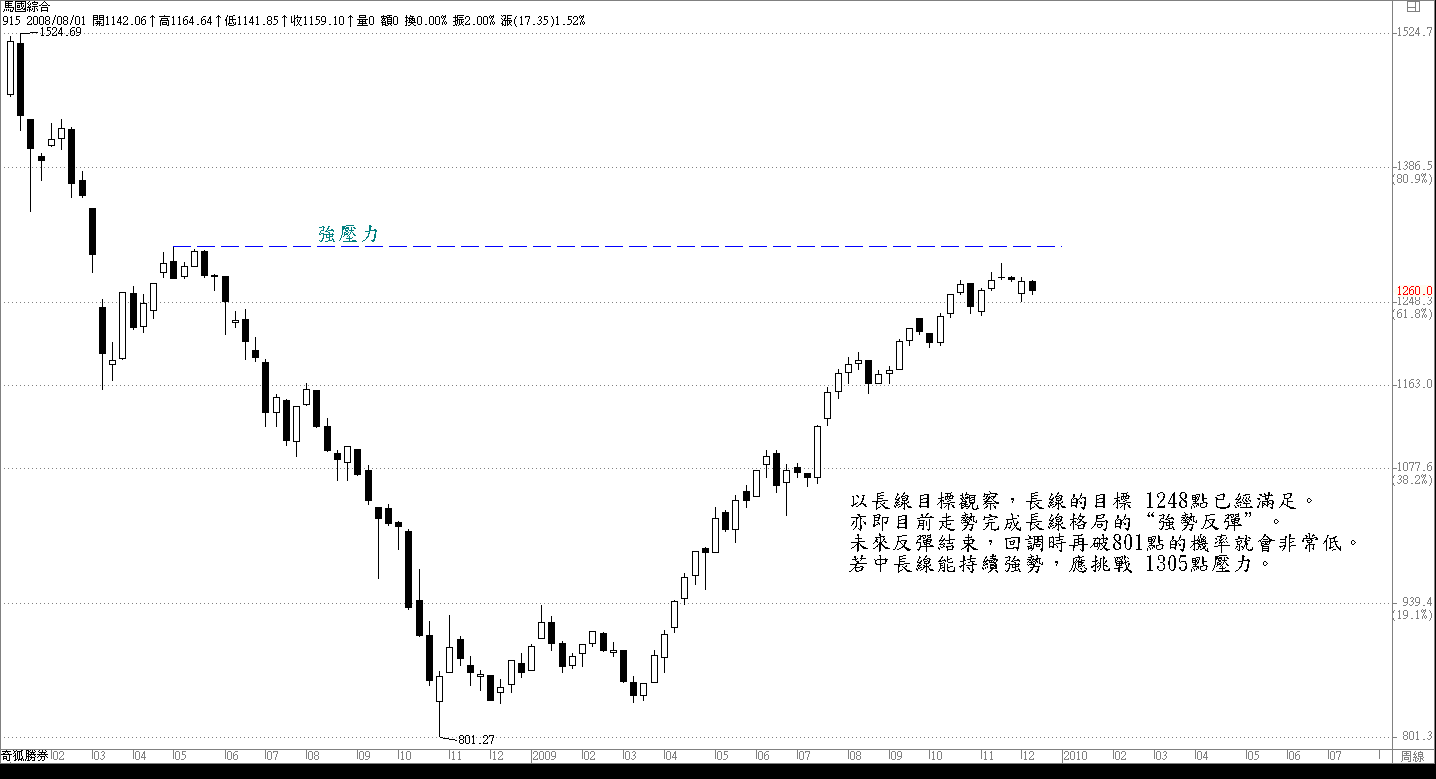Select annotation line mentioning “強勢反彈”
Image resolution: width=1436 pixels, height=779 pixels.
click(1066, 521)
